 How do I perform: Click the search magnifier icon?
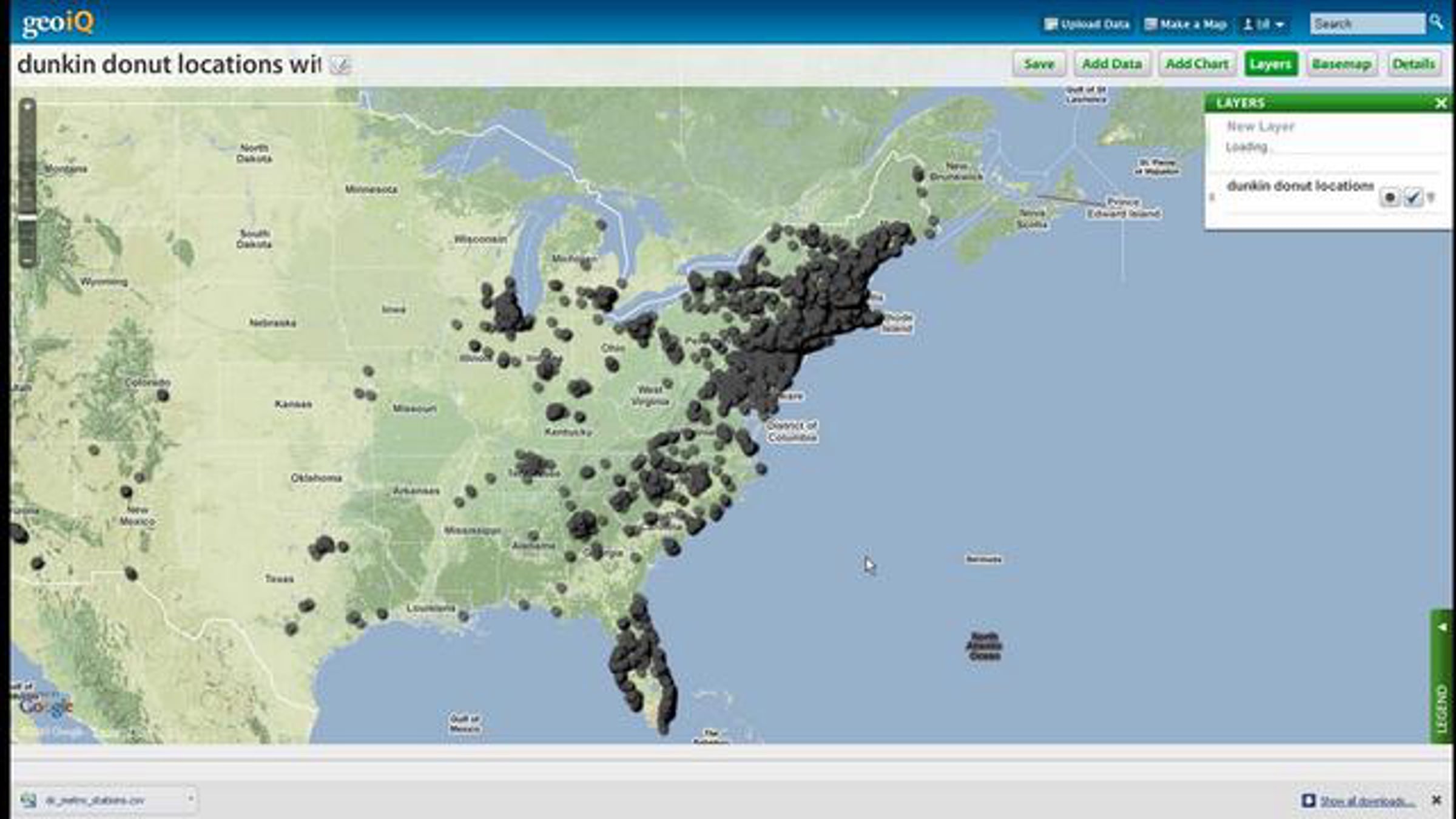(x=1436, y=22)
